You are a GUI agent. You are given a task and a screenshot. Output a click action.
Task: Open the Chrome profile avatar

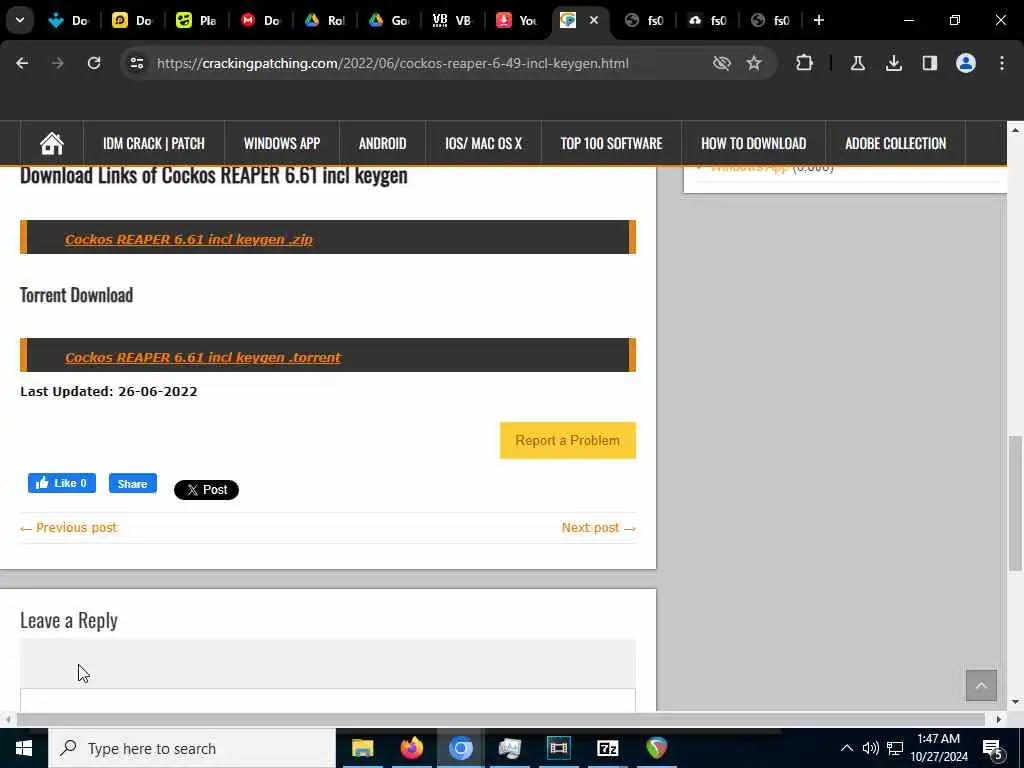(x=965, y=63)
